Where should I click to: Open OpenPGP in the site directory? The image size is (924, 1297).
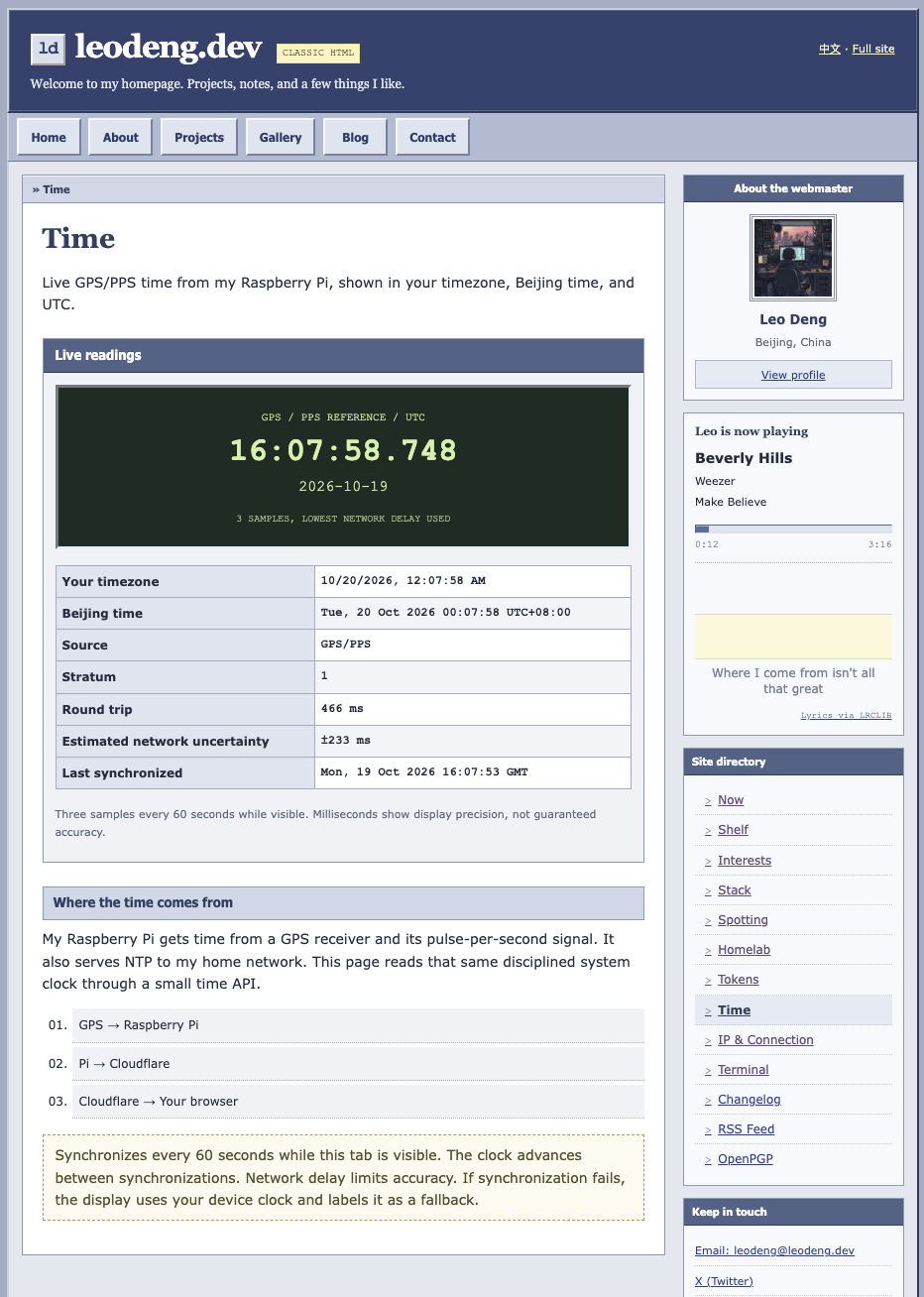[746, 1159]
